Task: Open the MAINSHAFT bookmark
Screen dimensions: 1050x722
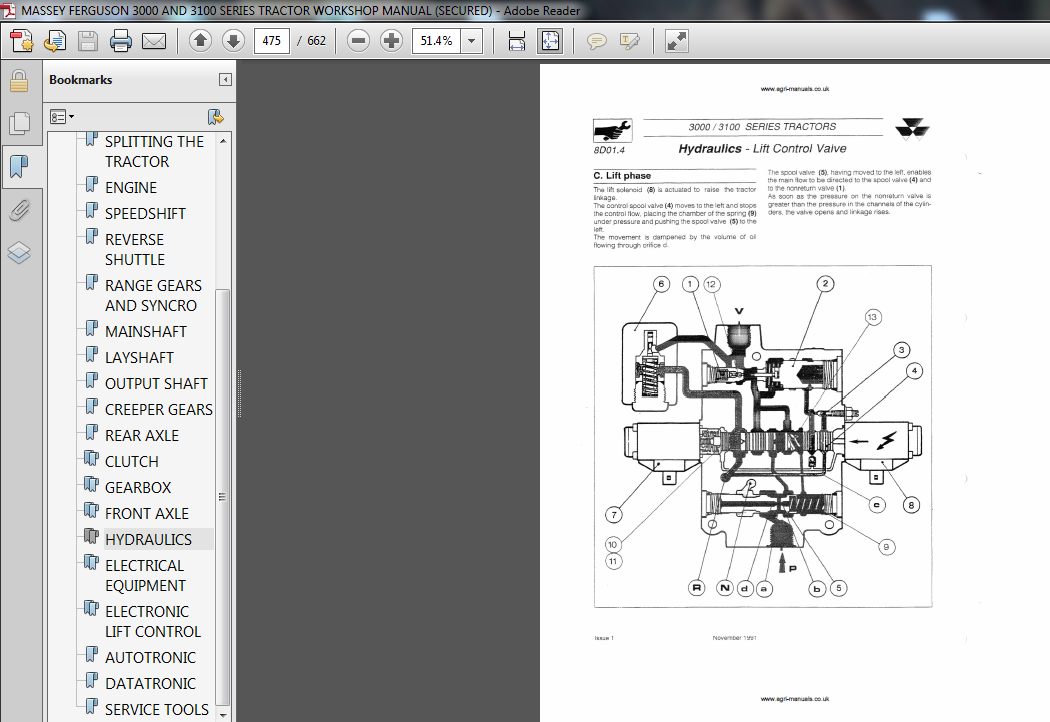Action: (x=145, y=332)
